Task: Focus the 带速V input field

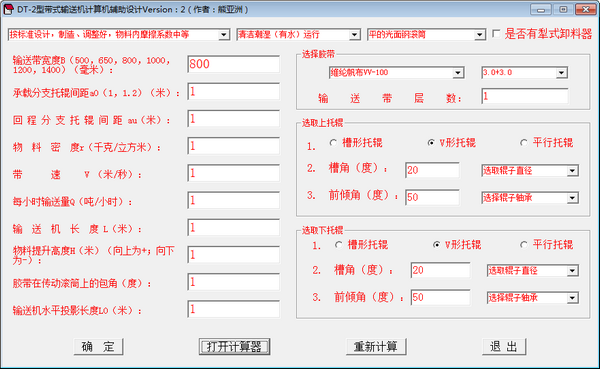Action: (x=234, y=173)
